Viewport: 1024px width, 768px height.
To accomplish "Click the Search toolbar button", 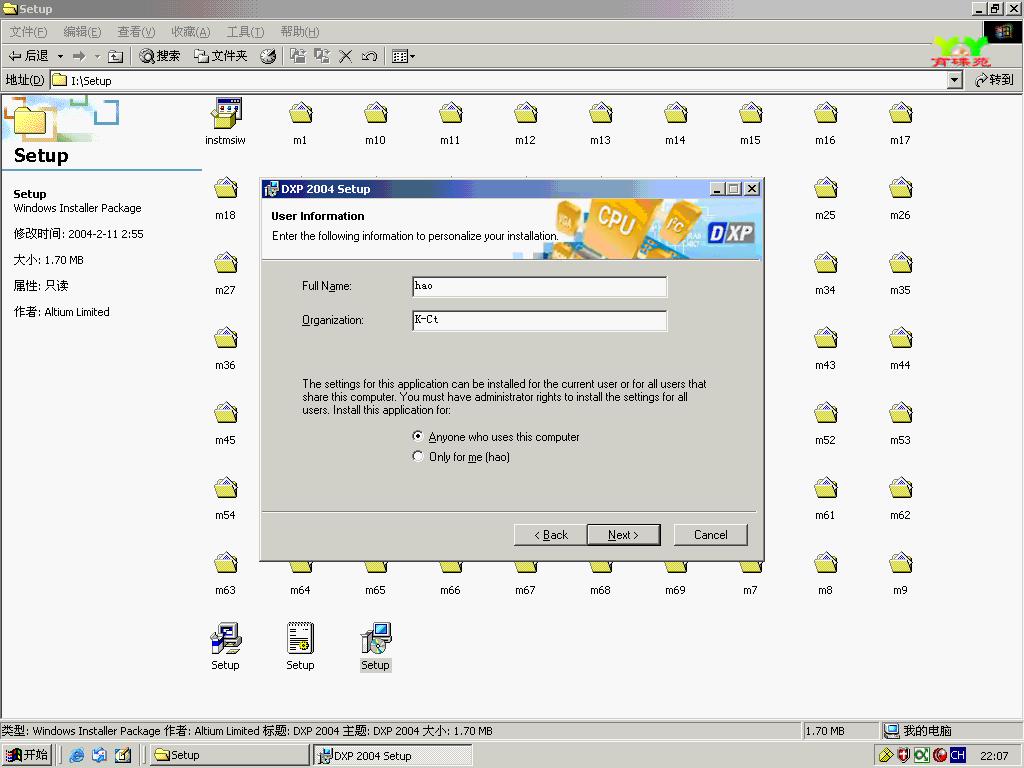I will point(159,56).
